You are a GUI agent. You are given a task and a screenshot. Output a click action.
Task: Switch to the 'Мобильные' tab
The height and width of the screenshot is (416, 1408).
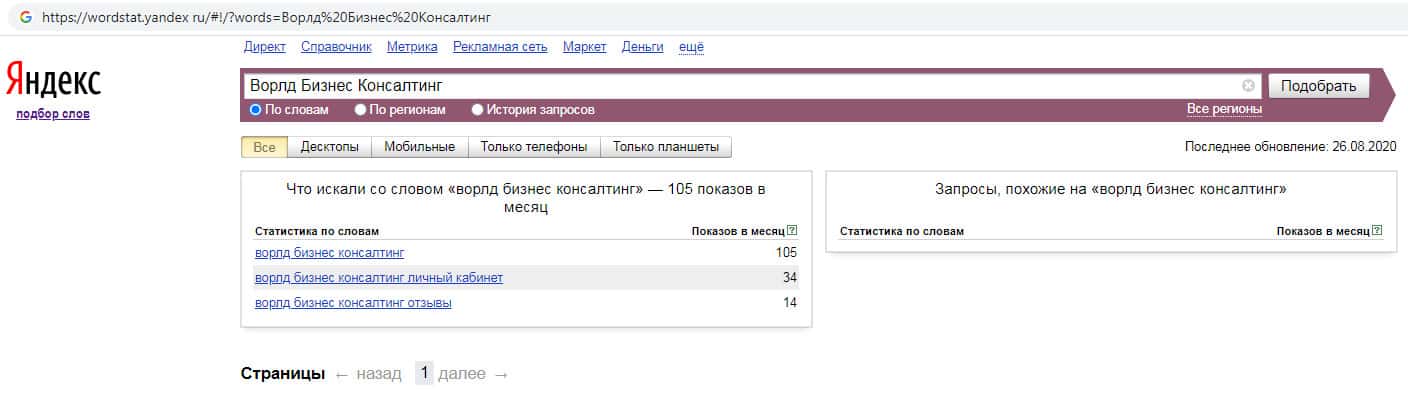coord(420,147)
